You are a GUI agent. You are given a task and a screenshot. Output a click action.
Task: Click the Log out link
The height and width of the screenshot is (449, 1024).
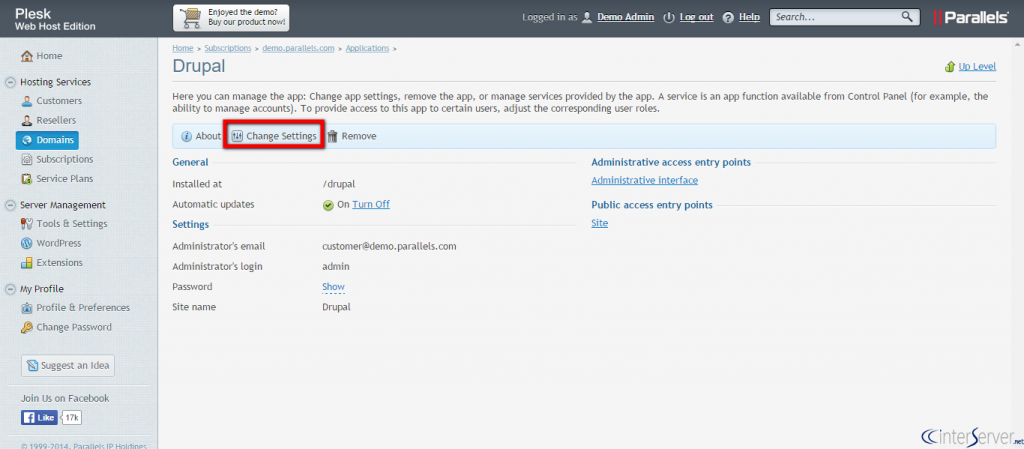pos(696,18)
